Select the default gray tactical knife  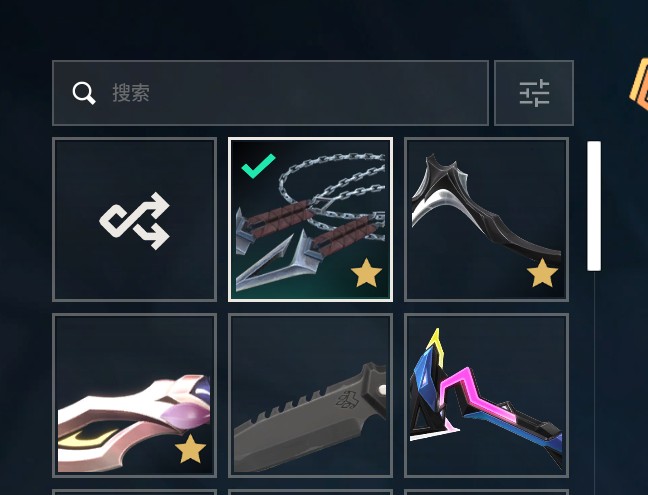[310, 395]
